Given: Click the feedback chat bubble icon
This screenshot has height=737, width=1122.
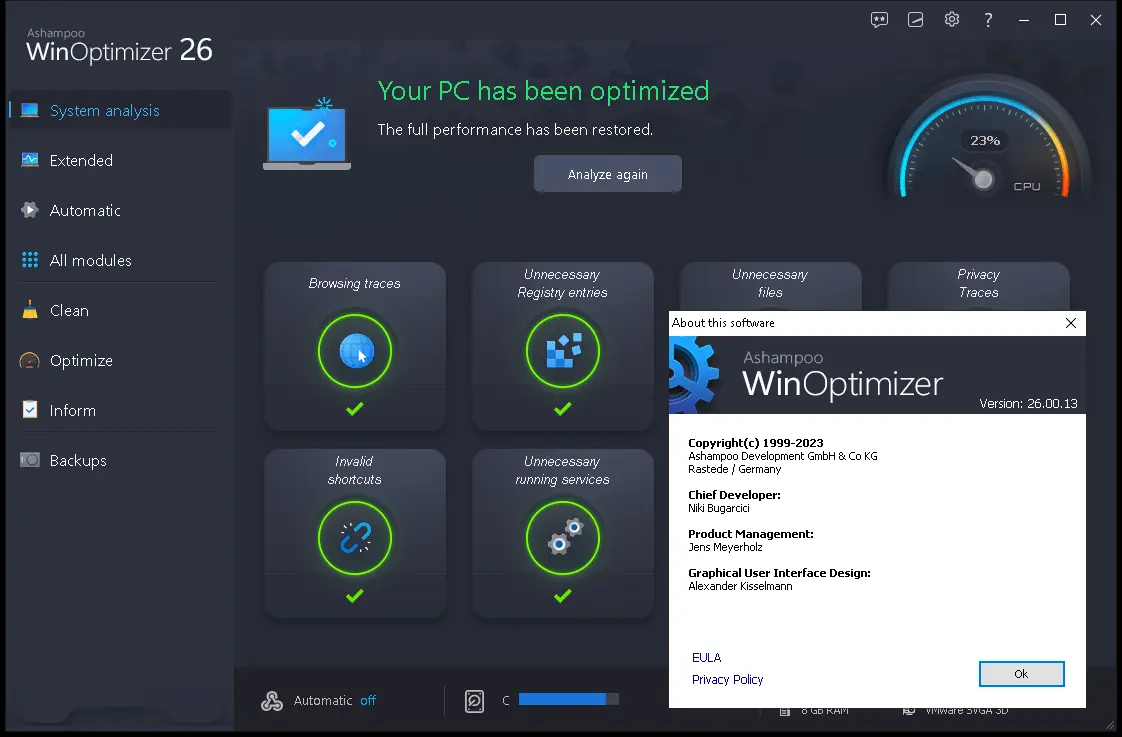Looking at the screenshot, I should [x=879, y=20].
